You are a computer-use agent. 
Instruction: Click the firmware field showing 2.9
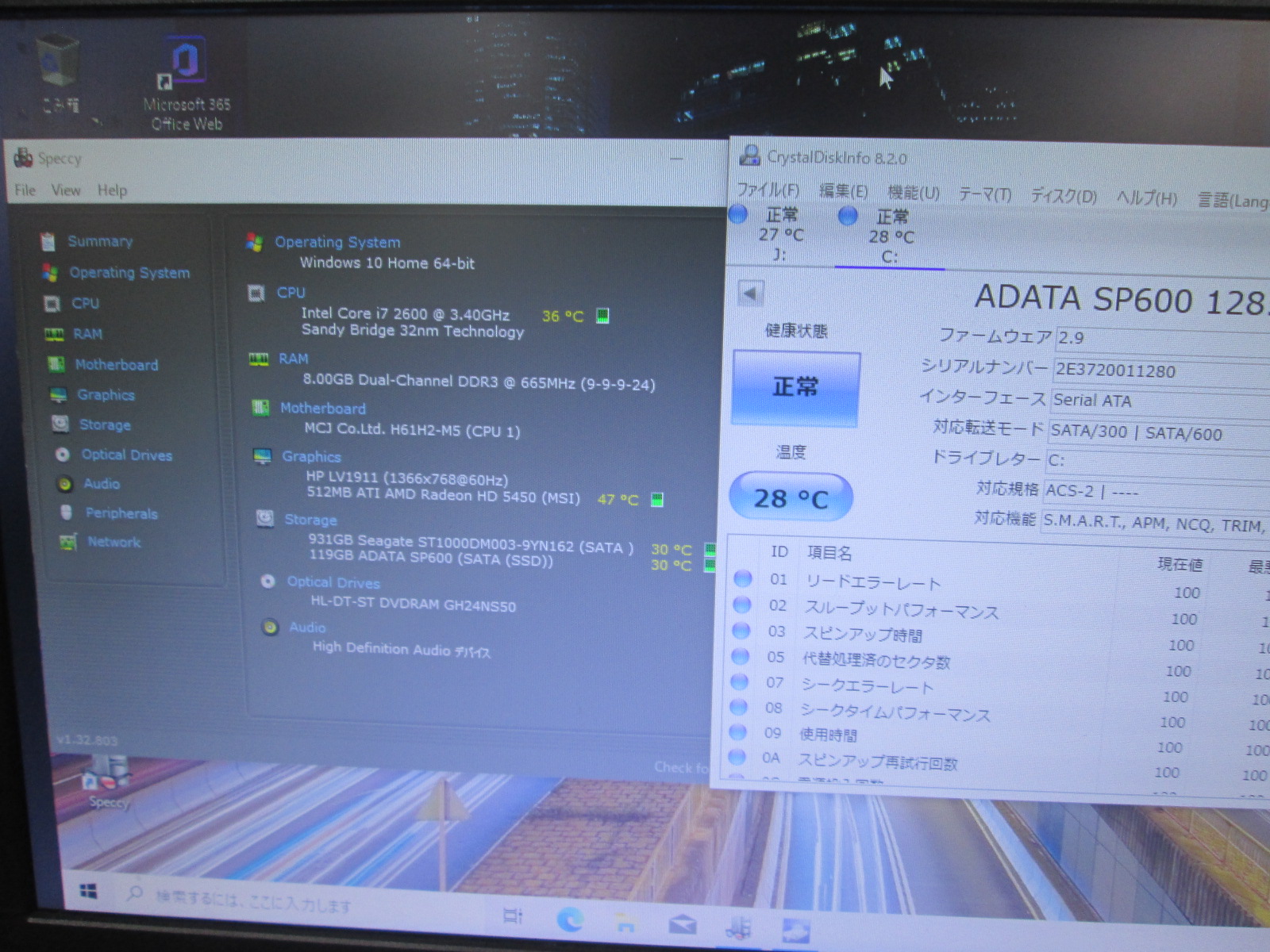1163,339
